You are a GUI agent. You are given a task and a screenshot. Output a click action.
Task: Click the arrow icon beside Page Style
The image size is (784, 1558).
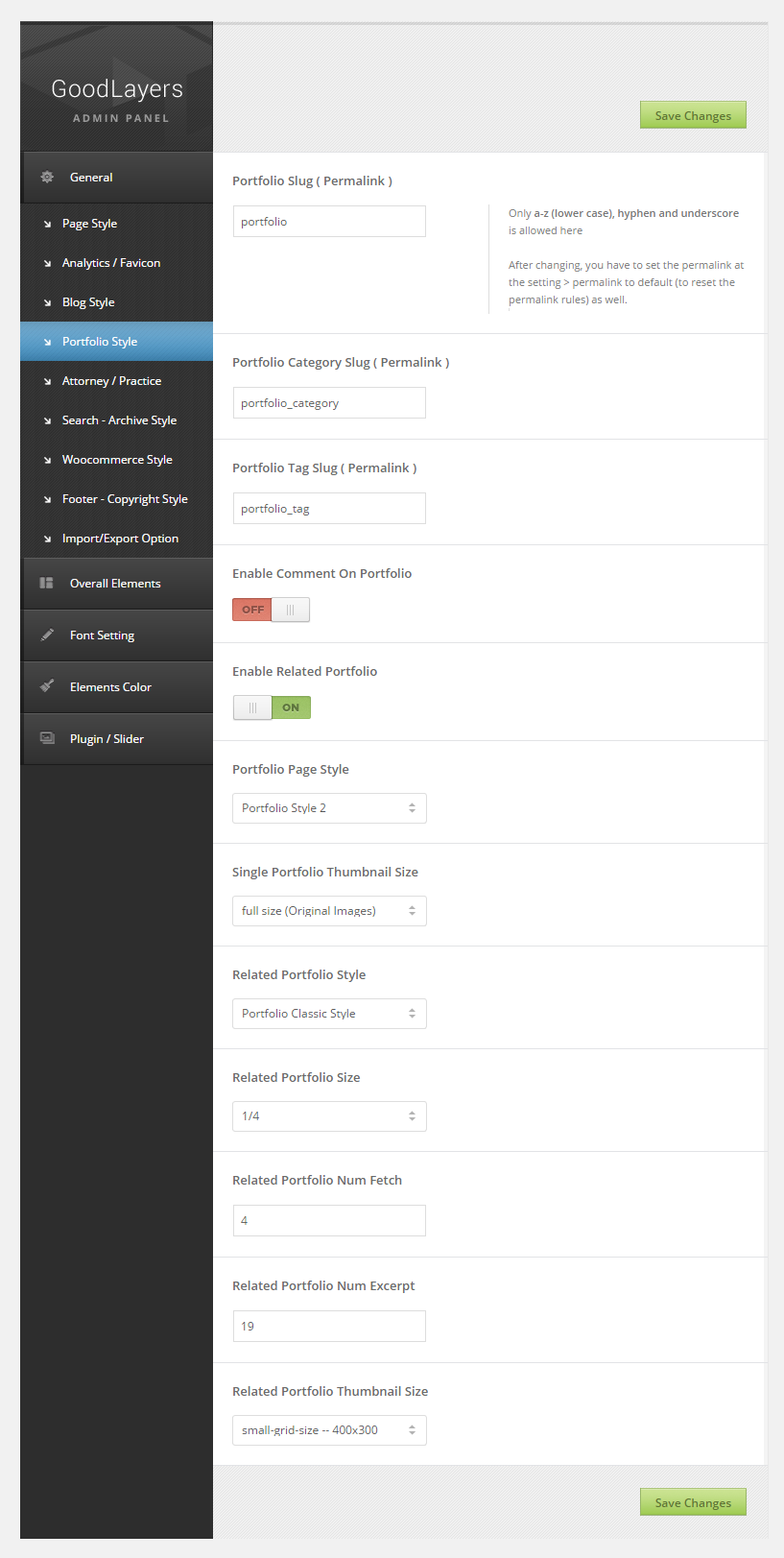[47, 224]
